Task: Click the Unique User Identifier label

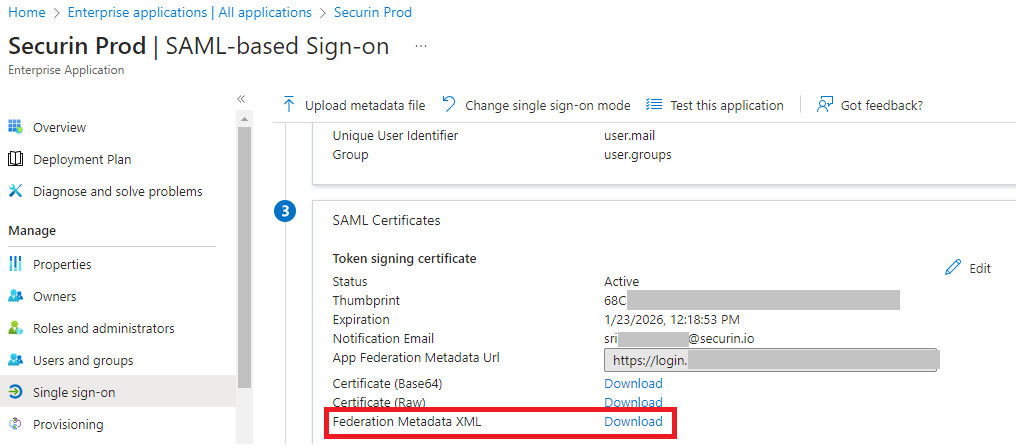Action: click(395, 136)
